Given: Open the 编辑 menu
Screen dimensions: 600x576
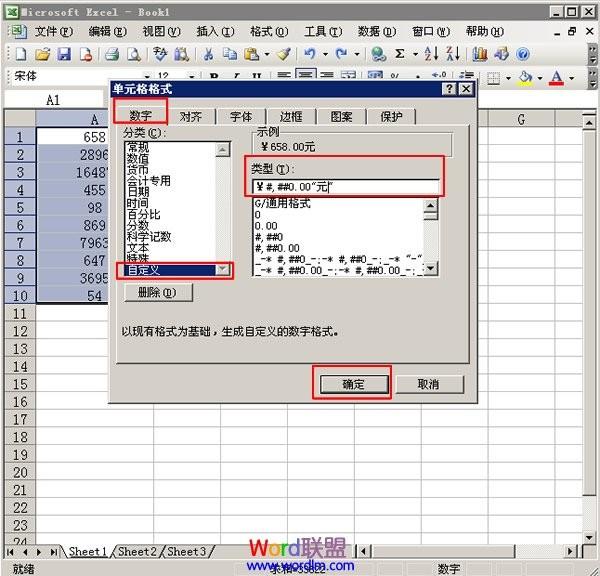Looking at the screenshot, I should pyautogui.click(x=108, y=31).
